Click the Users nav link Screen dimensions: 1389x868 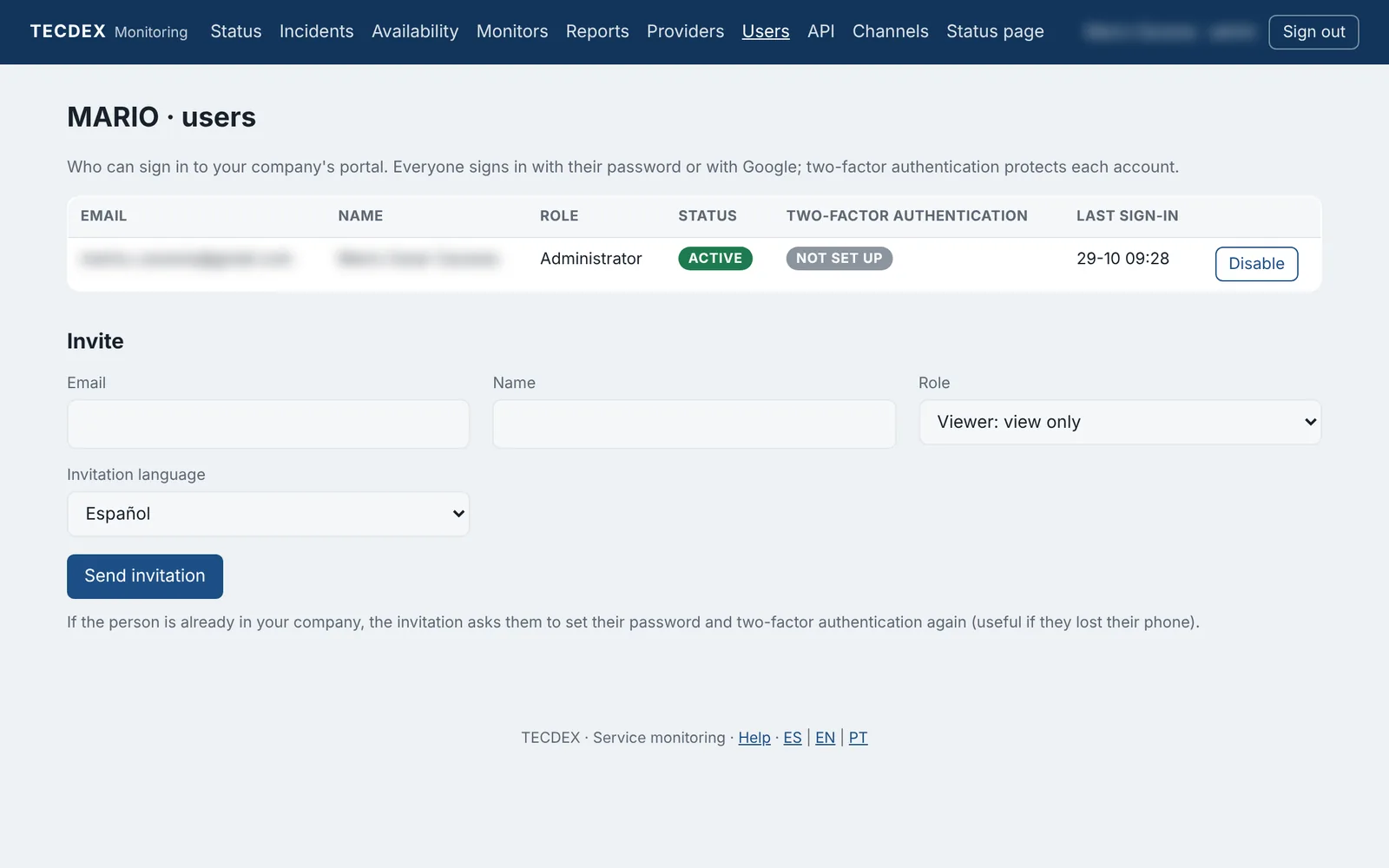[766, 31]
